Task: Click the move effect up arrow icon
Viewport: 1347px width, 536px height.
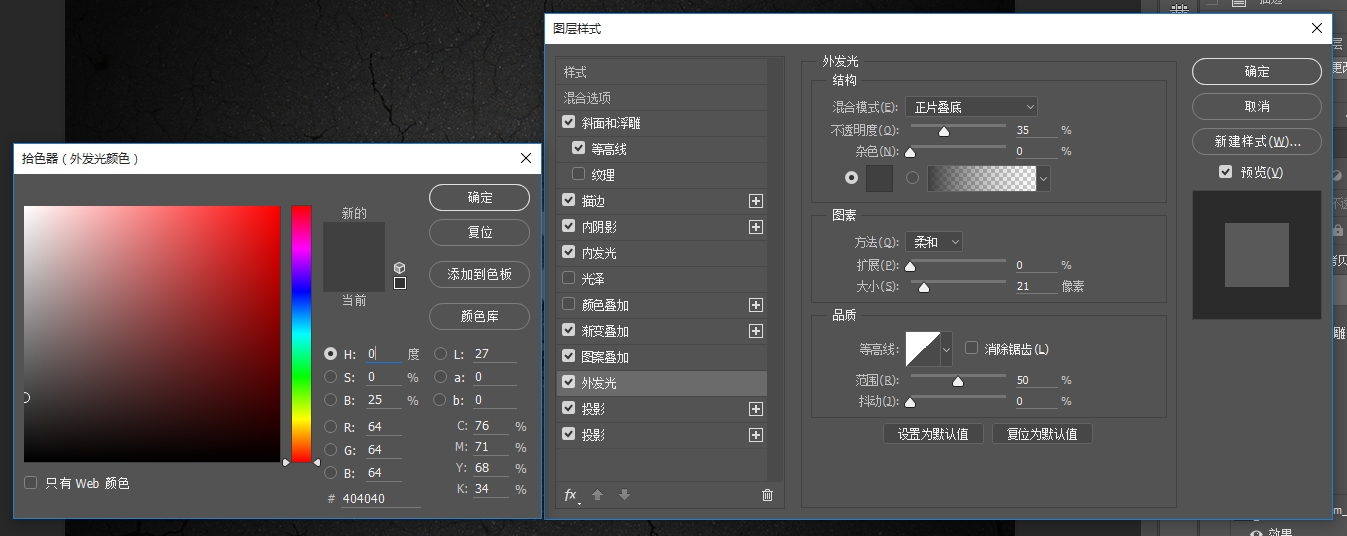Action: coord(597,495)
